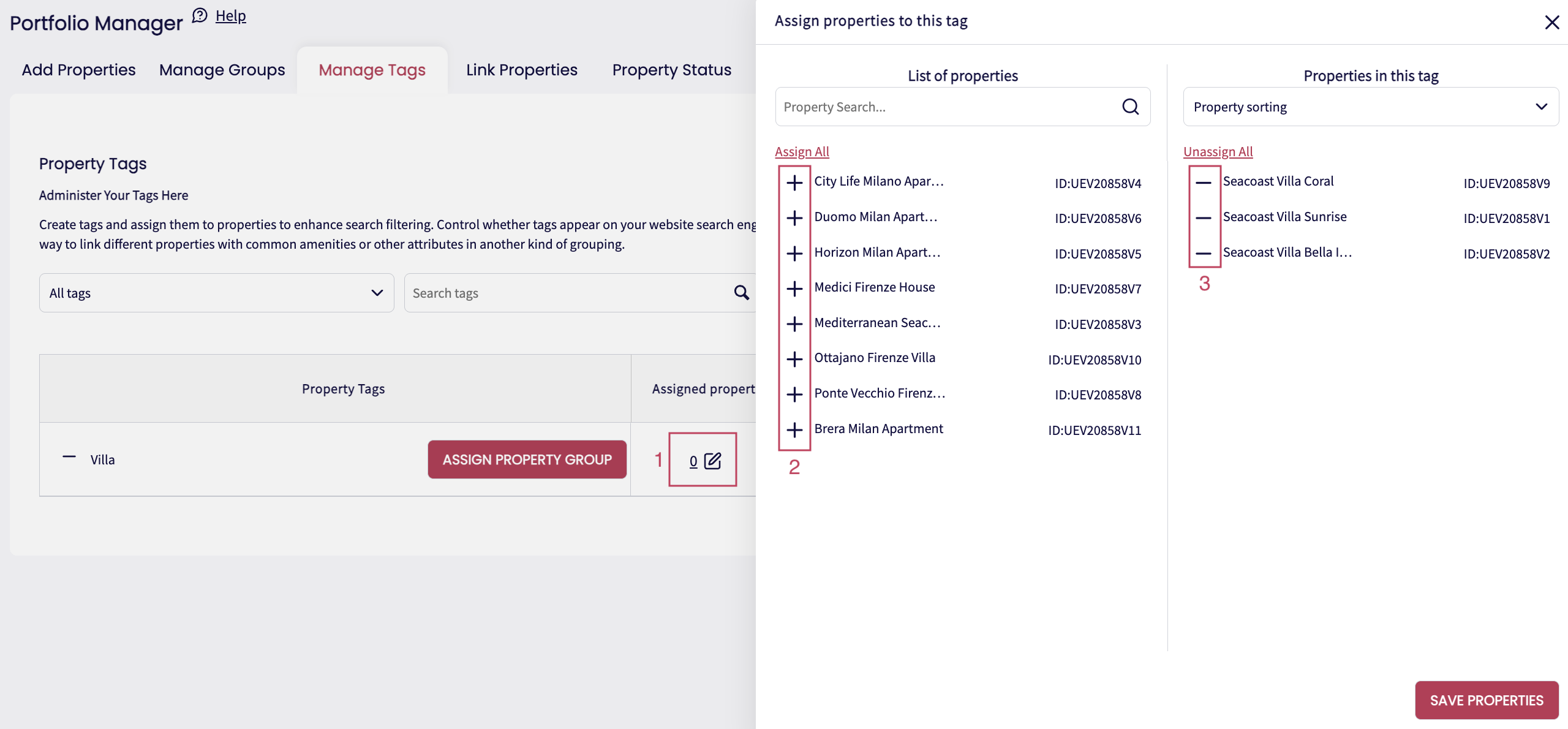Switch to the Manage Groups tab
The image size is (1568, 729).
[222, 70]
